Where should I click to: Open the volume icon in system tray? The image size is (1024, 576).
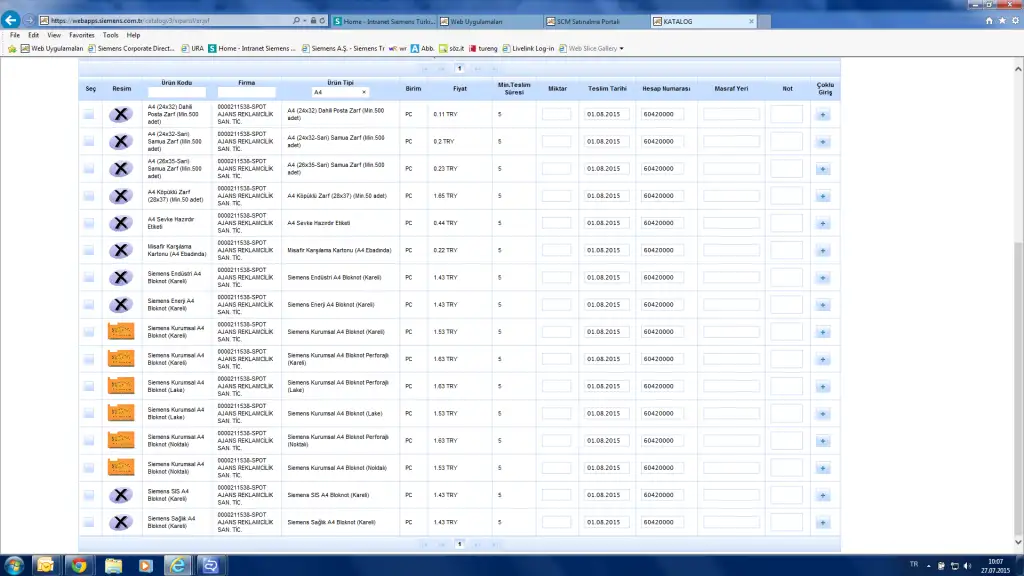click(967, 566)
